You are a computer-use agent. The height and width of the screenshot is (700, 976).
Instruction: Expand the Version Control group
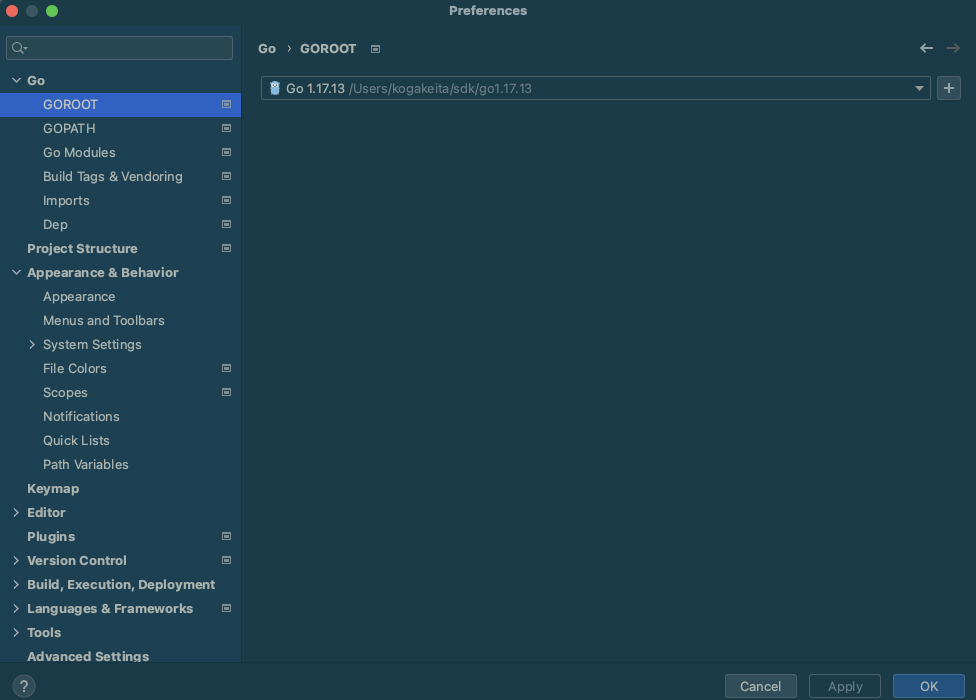(x=16, y=561)
